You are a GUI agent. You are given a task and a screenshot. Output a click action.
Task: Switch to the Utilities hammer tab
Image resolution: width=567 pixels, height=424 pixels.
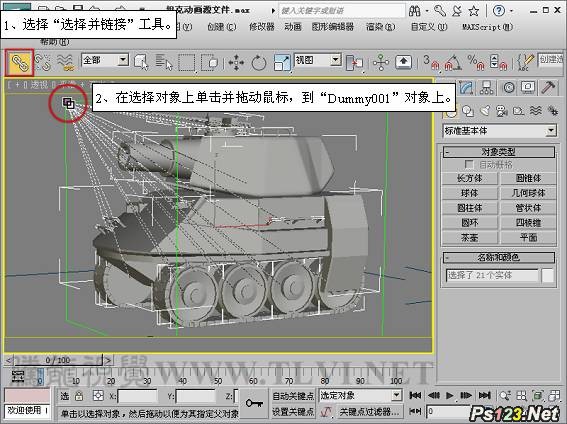click(x=549, y=88)
